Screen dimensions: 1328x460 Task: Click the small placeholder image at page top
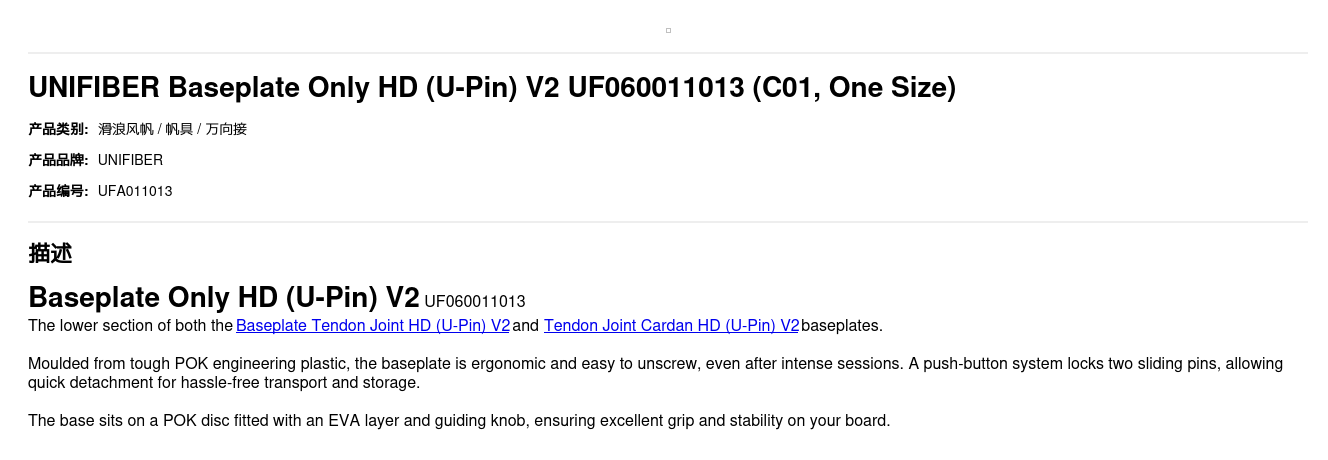pyautogui.click(x=668, y=31)
